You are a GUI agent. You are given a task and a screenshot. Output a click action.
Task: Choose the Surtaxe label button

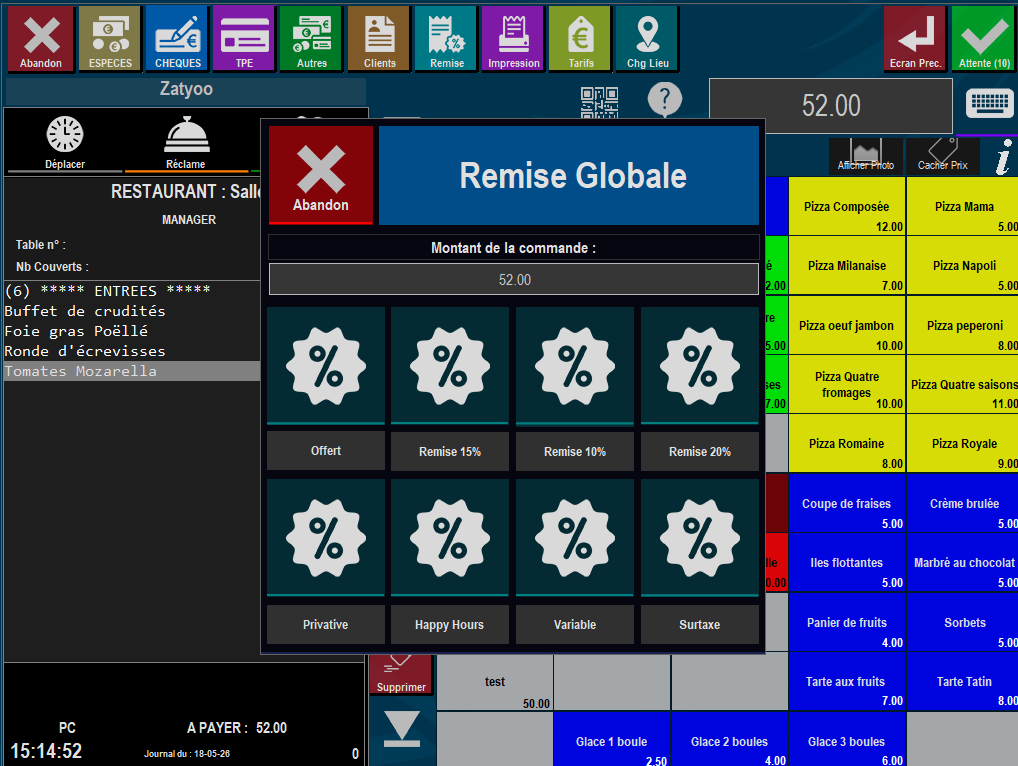pyautogui.click(x=700, y=624)
